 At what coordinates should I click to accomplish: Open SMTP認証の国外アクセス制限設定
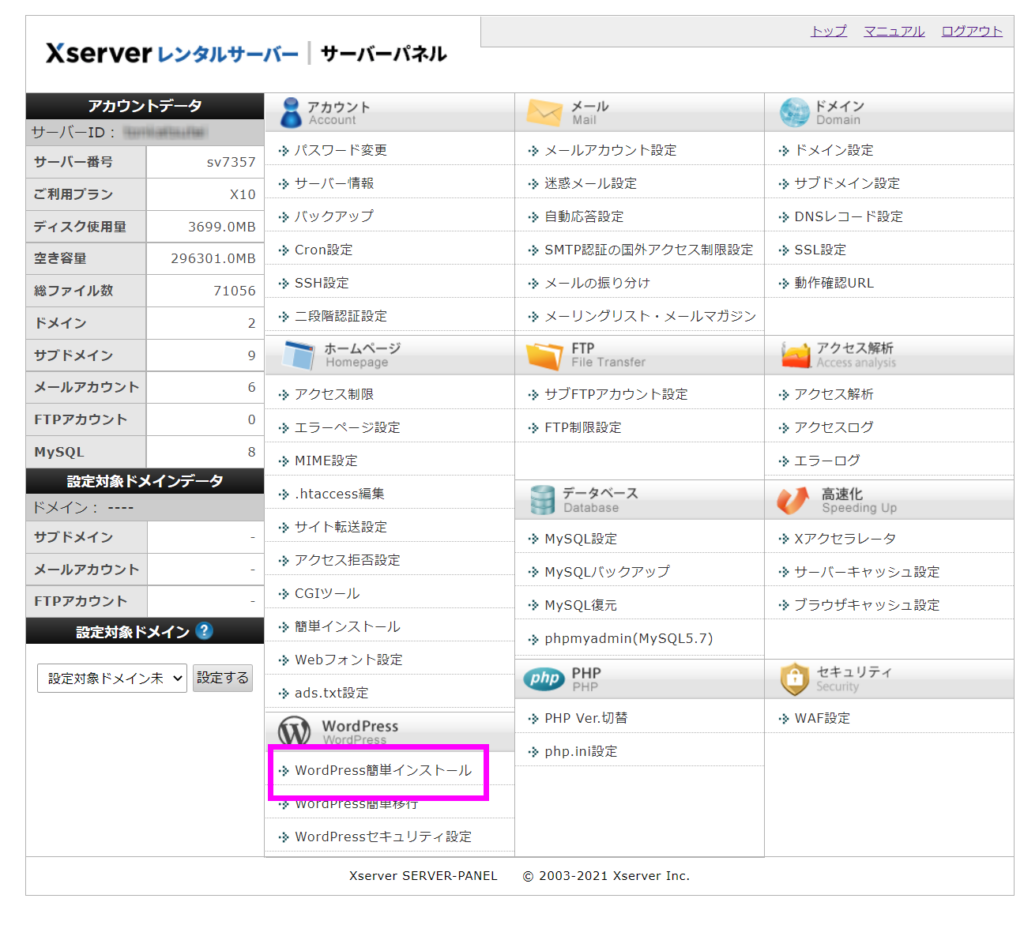tap(648, 250)
